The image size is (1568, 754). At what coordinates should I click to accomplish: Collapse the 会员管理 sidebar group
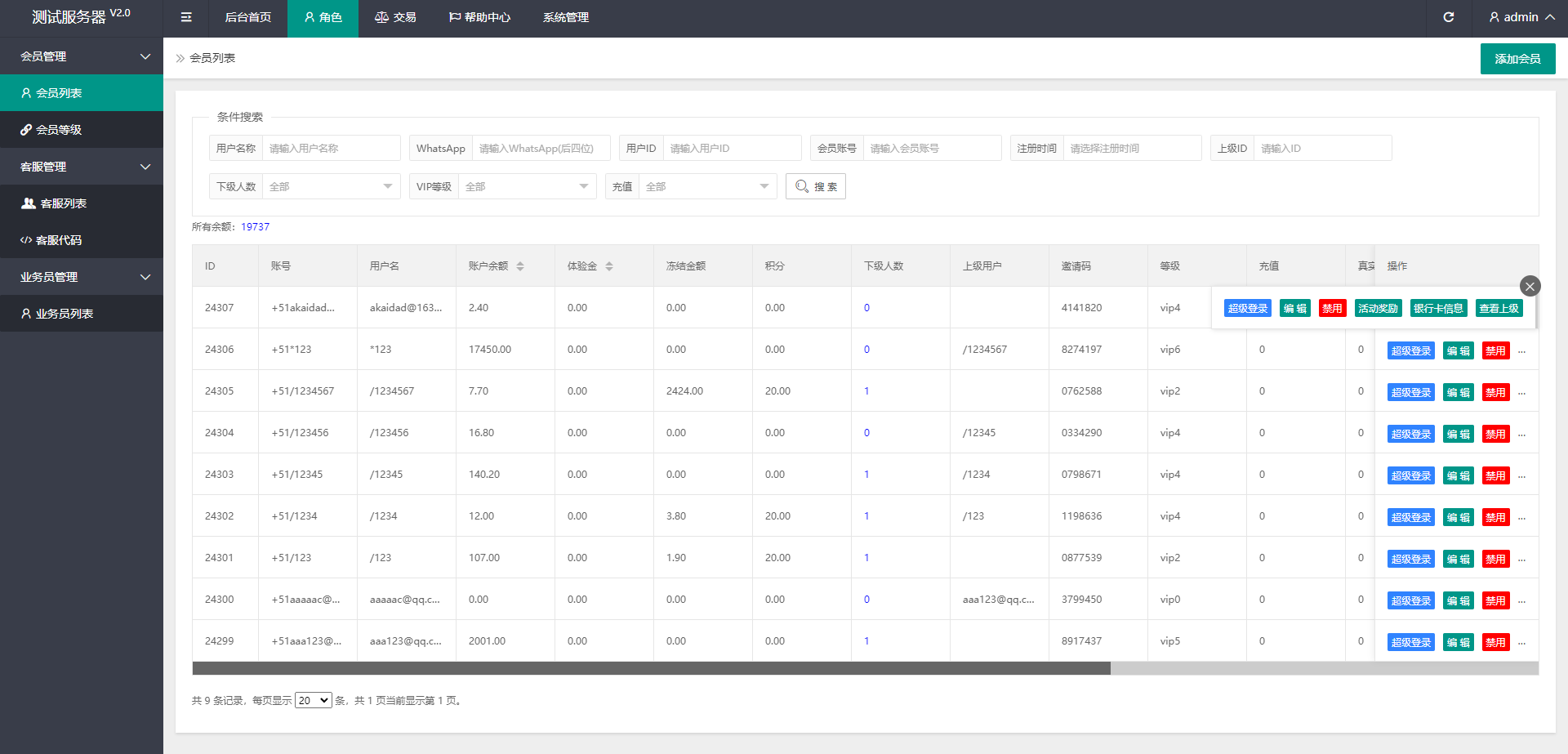82,56
